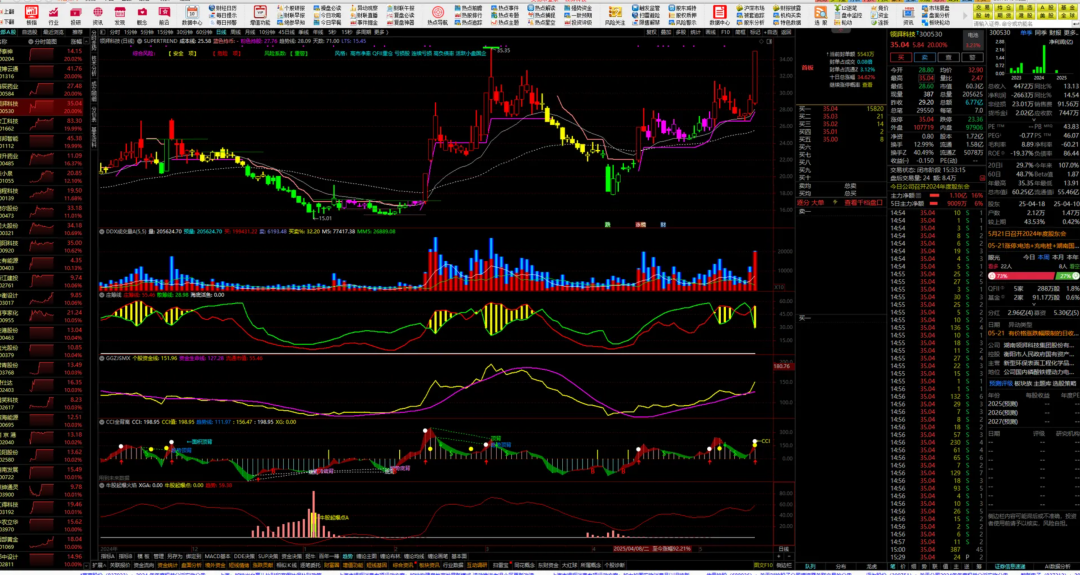The image size is (1080, 575).
Task: Select the 自选股 watchlist tab
Action: pyautogui.click(x=29, y=32)
